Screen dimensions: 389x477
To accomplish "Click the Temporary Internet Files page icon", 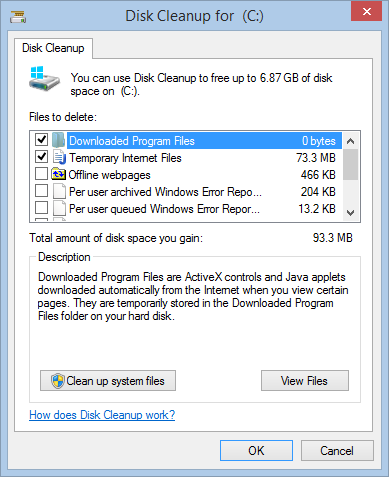I will pos(59,157).
